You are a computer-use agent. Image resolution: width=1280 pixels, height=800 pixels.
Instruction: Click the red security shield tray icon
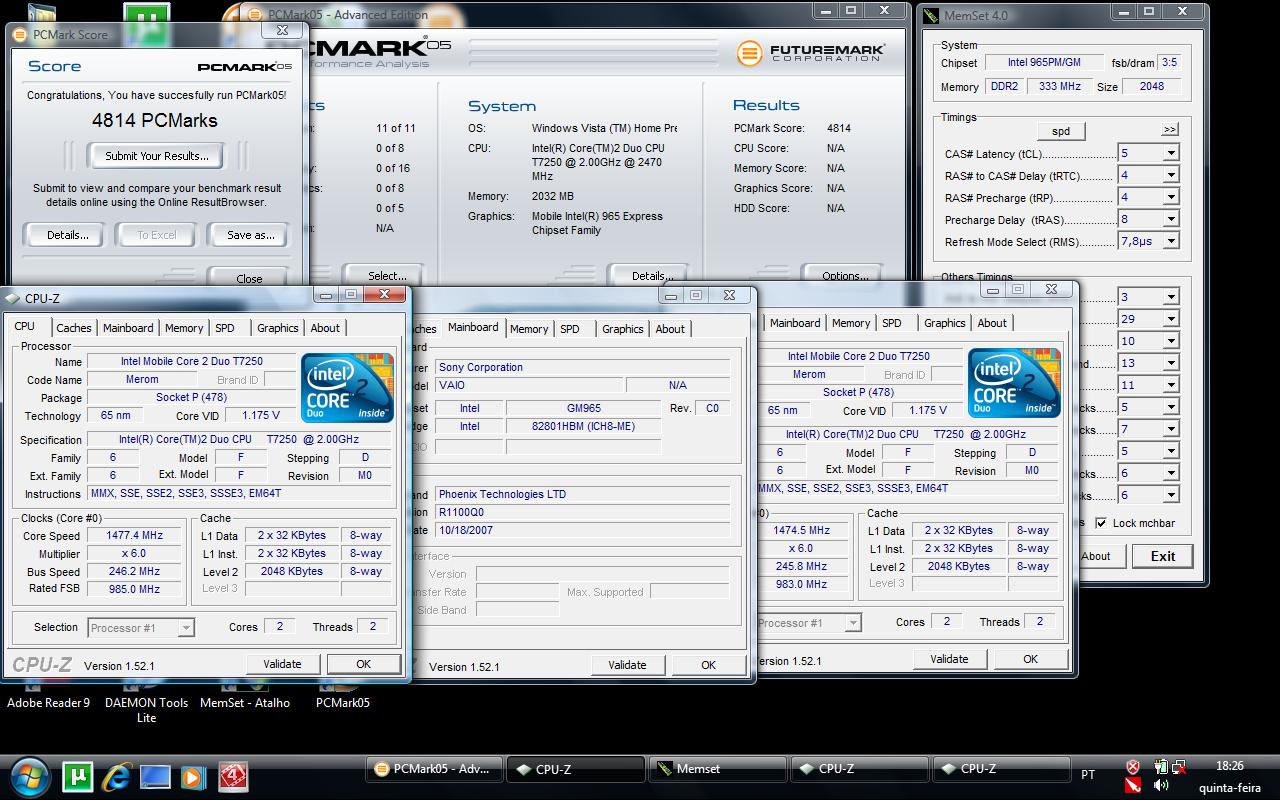click(1133, 767)
